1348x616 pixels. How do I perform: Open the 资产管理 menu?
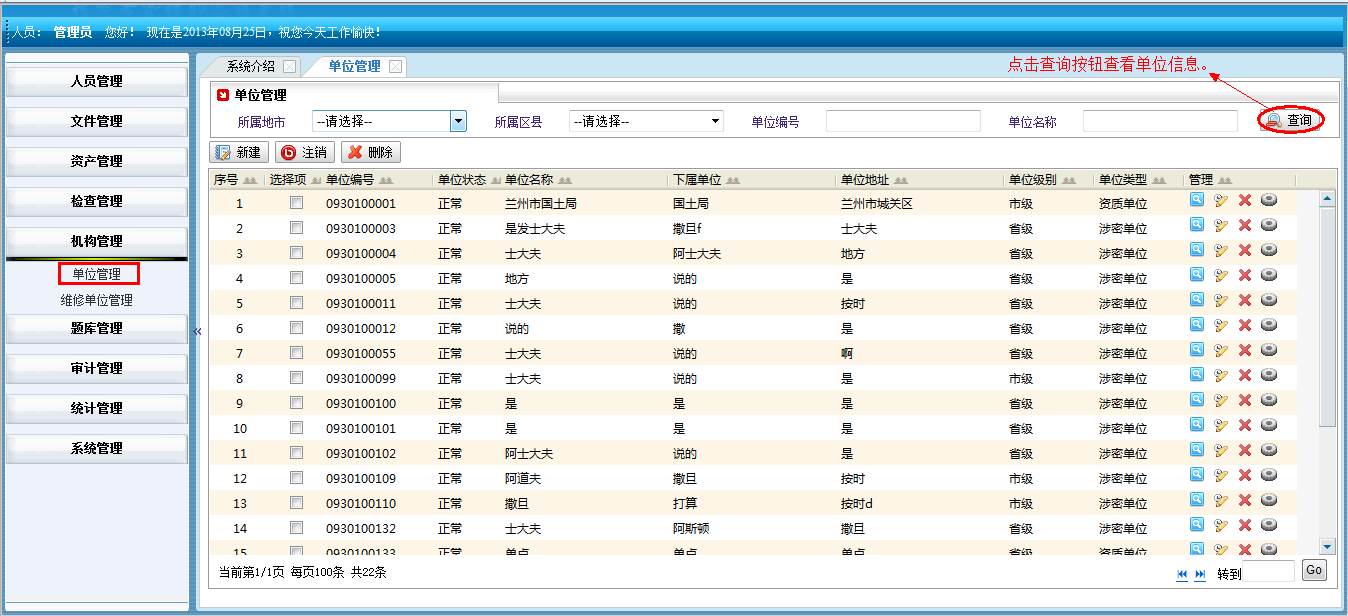click(x=97, y=161)
